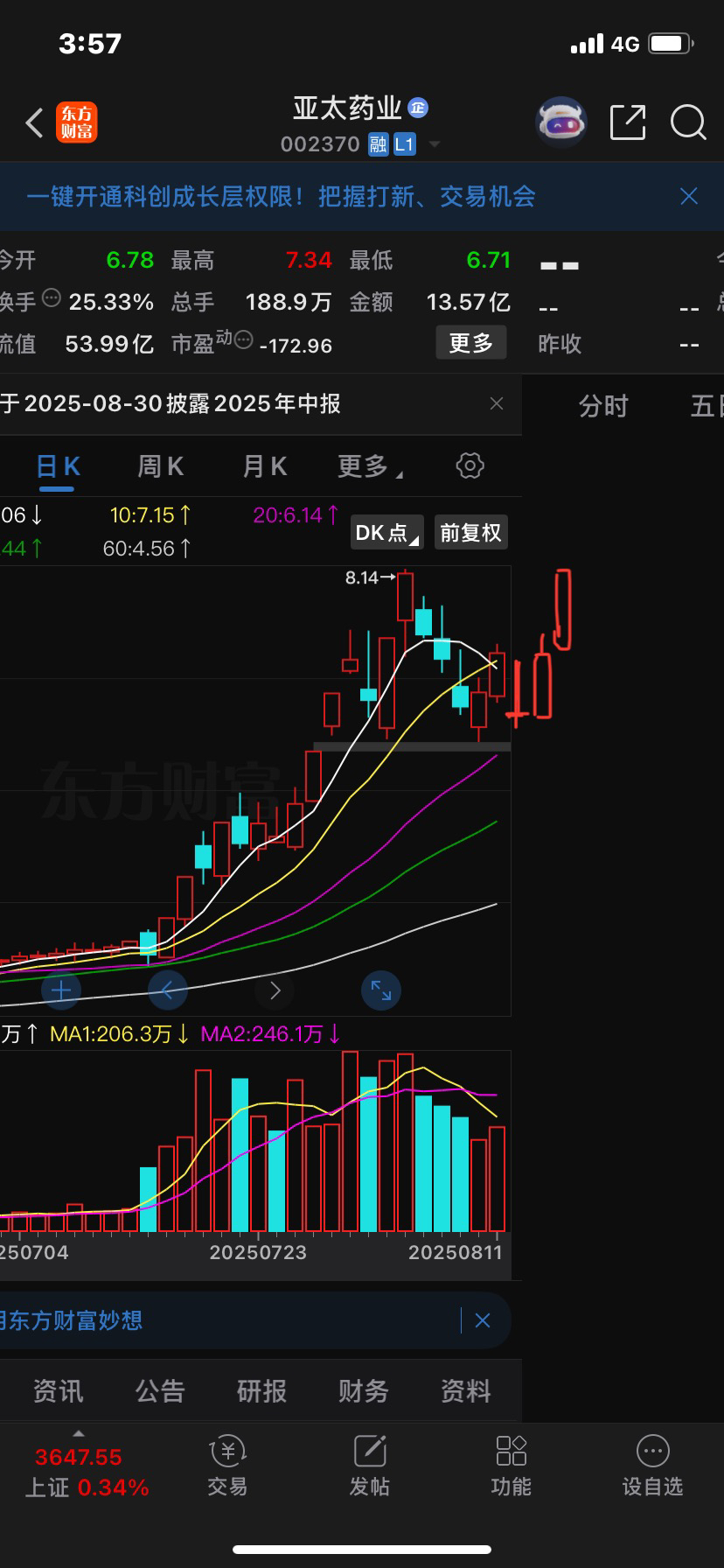Tap the 发帖 post icon

pyautogui.click(x=369, y=1466)
